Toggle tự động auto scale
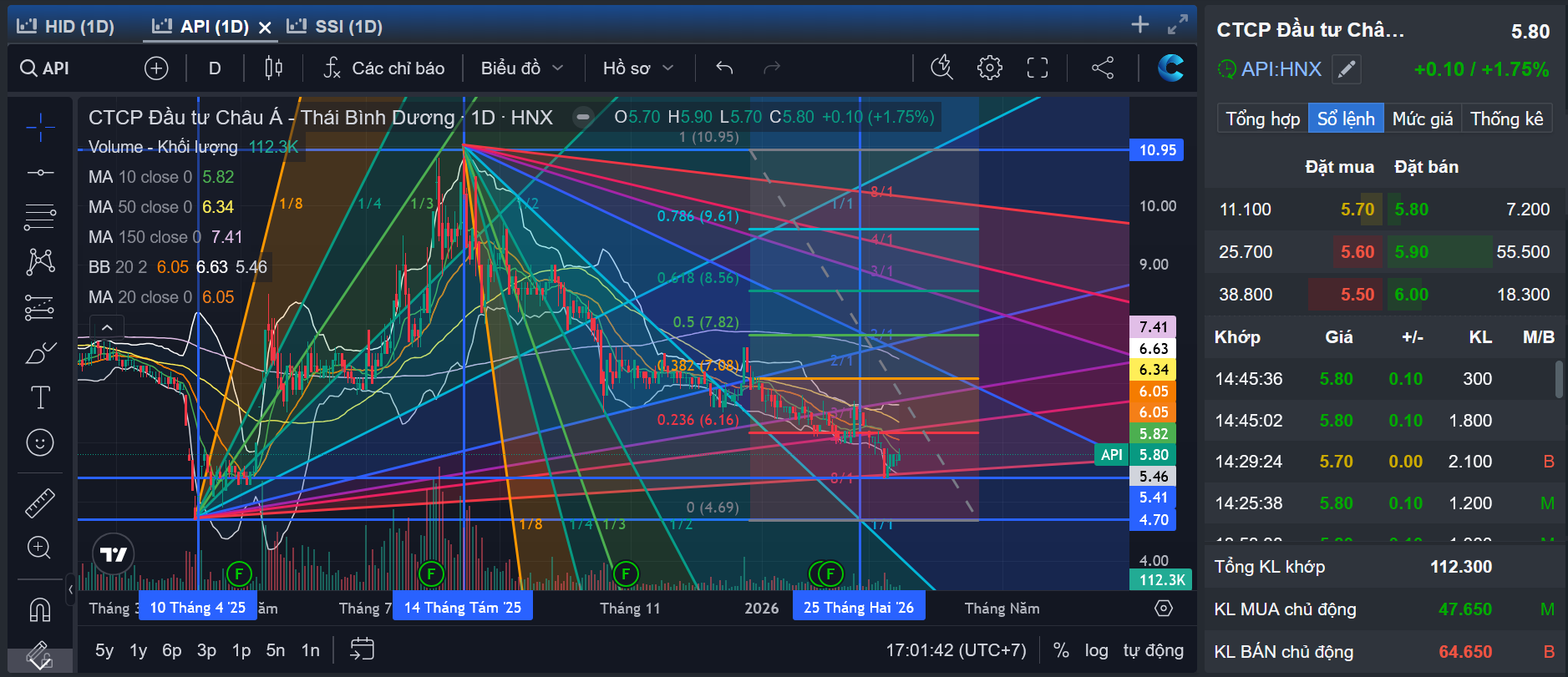 point(1154,650)
